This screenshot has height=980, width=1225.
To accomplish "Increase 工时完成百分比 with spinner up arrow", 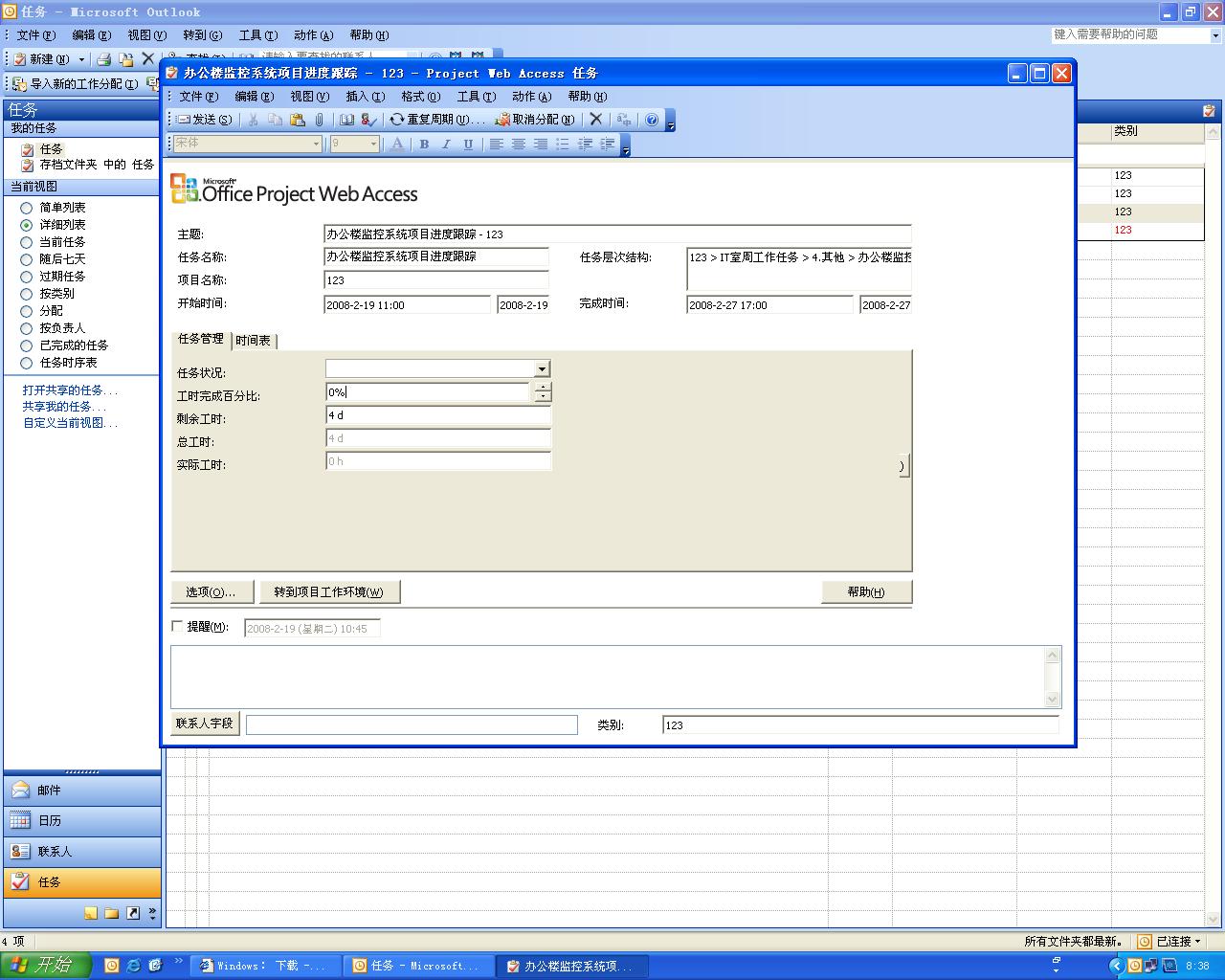I will 543,388.
